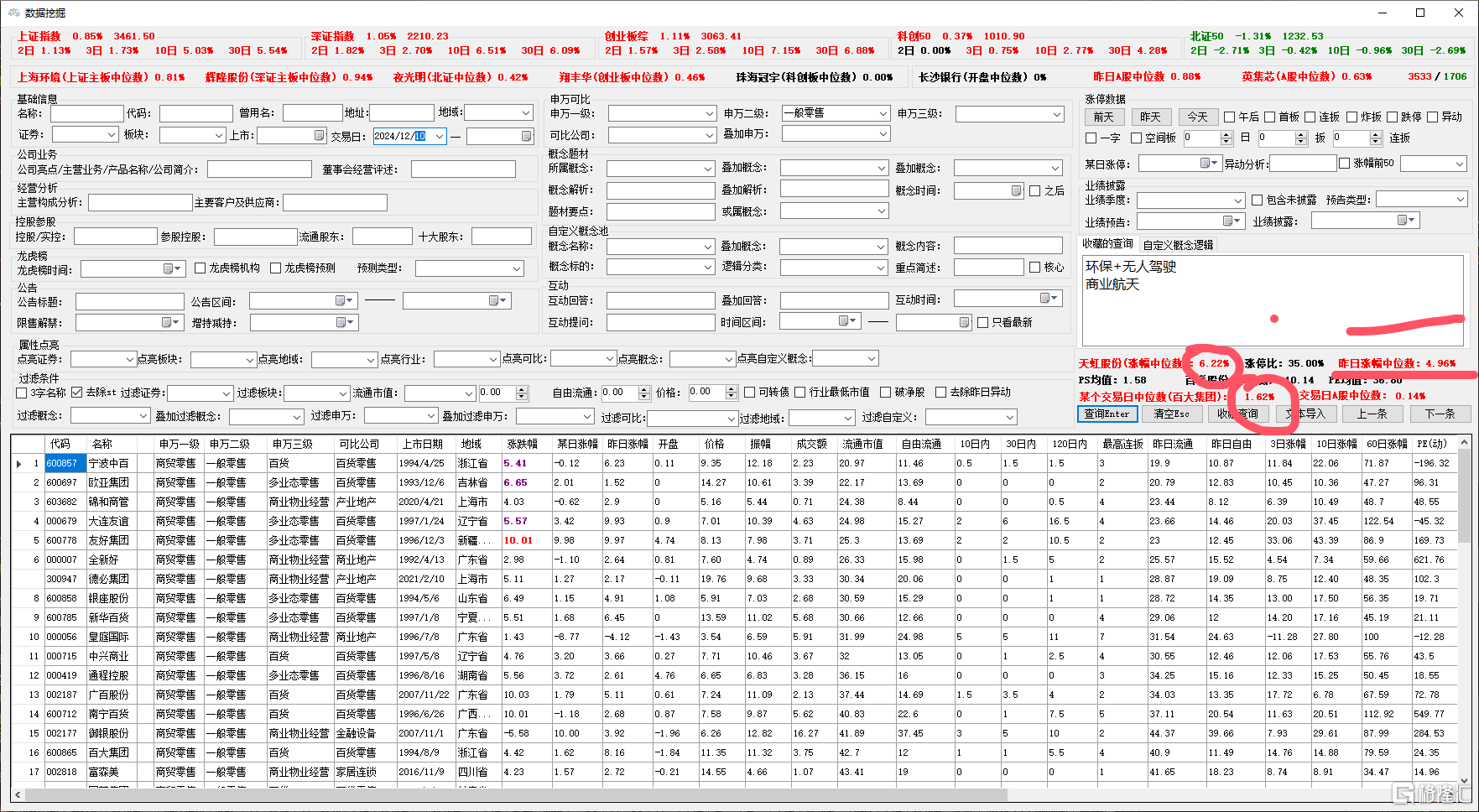Tick the 只看最新 checkbox
Image resolution: width=1479 pixels, height=812 pixels.
[x=983, y=322]
